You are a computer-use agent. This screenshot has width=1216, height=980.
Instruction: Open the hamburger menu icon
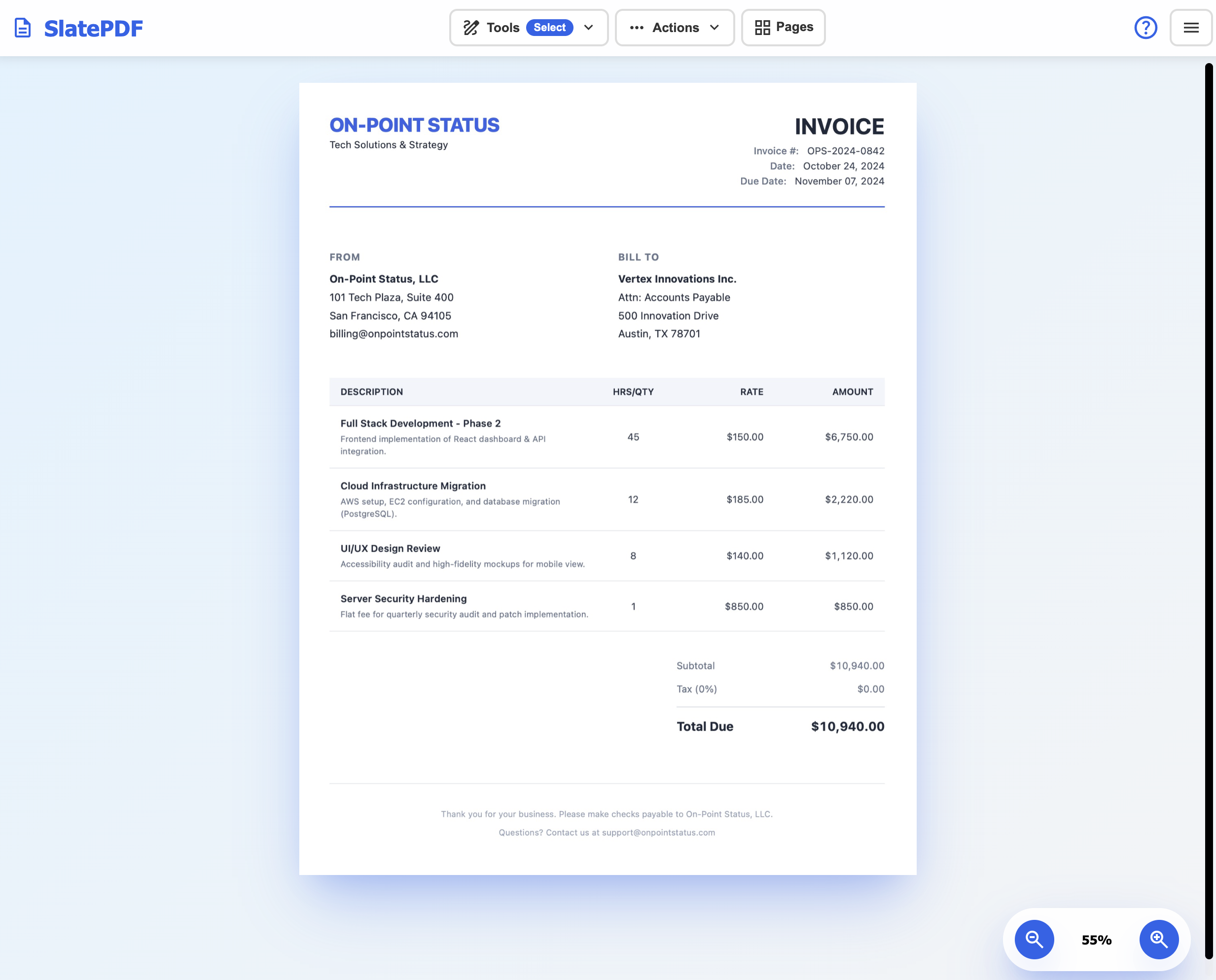click(1190, 27)
